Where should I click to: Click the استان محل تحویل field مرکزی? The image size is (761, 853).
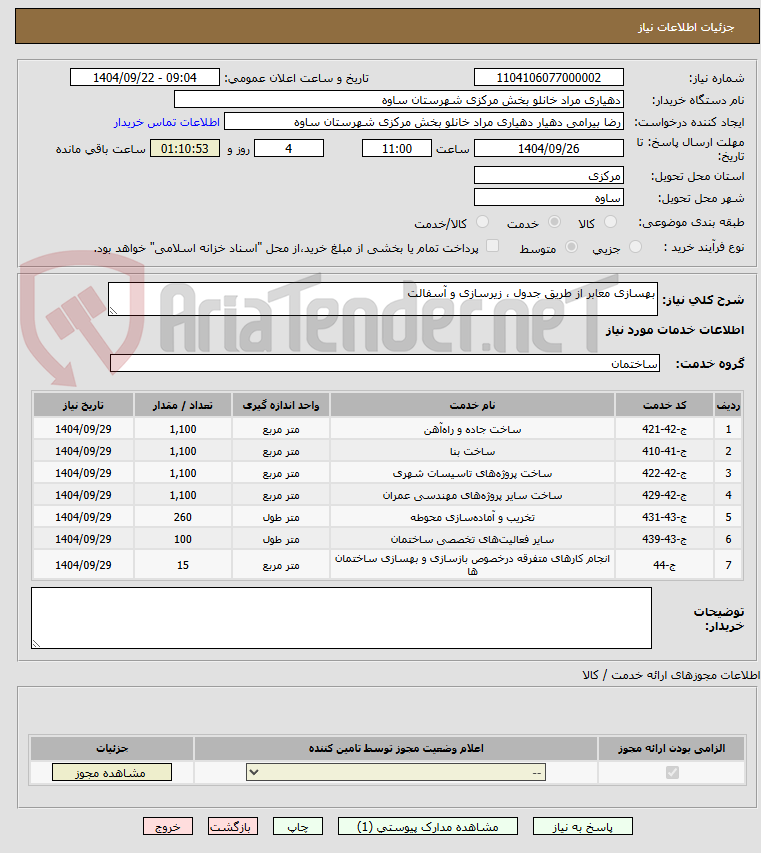549,175
